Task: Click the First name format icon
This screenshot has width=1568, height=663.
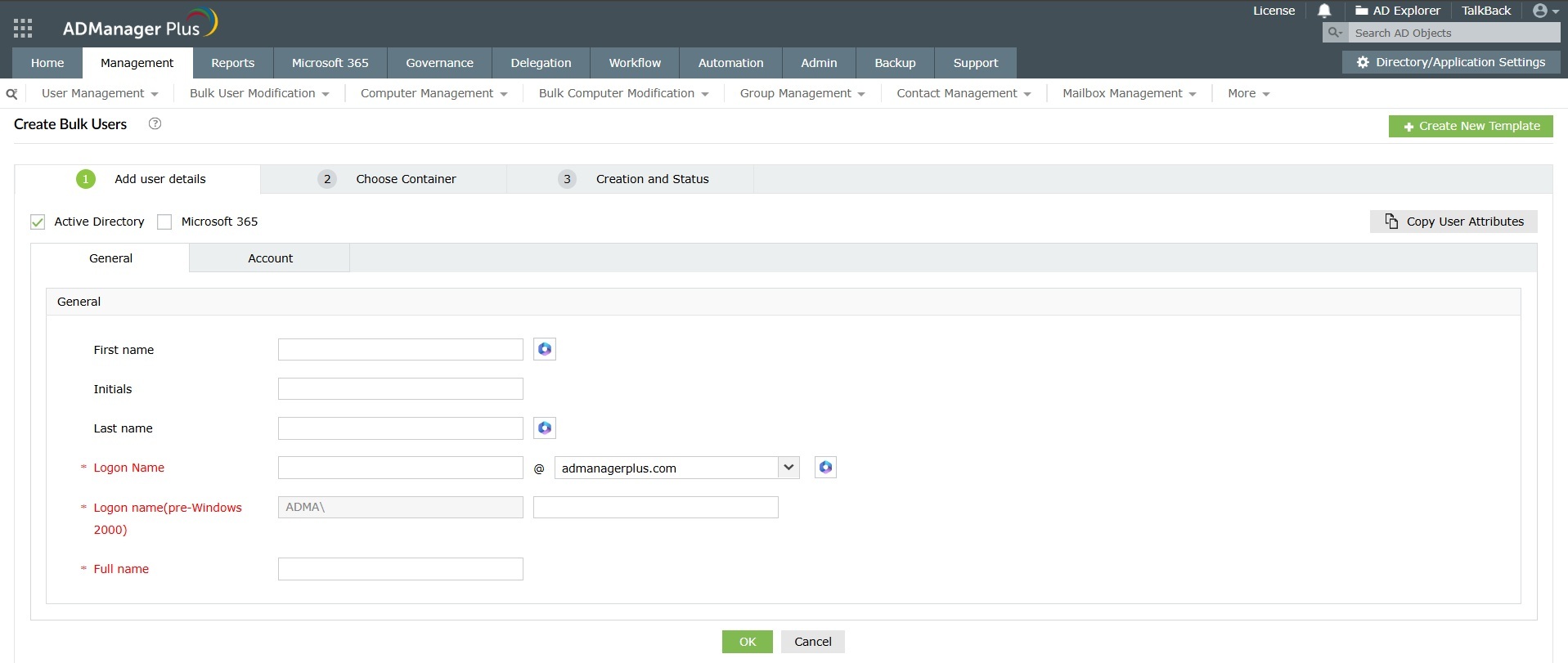Action: pyautogui.click(x=545, y=349)
